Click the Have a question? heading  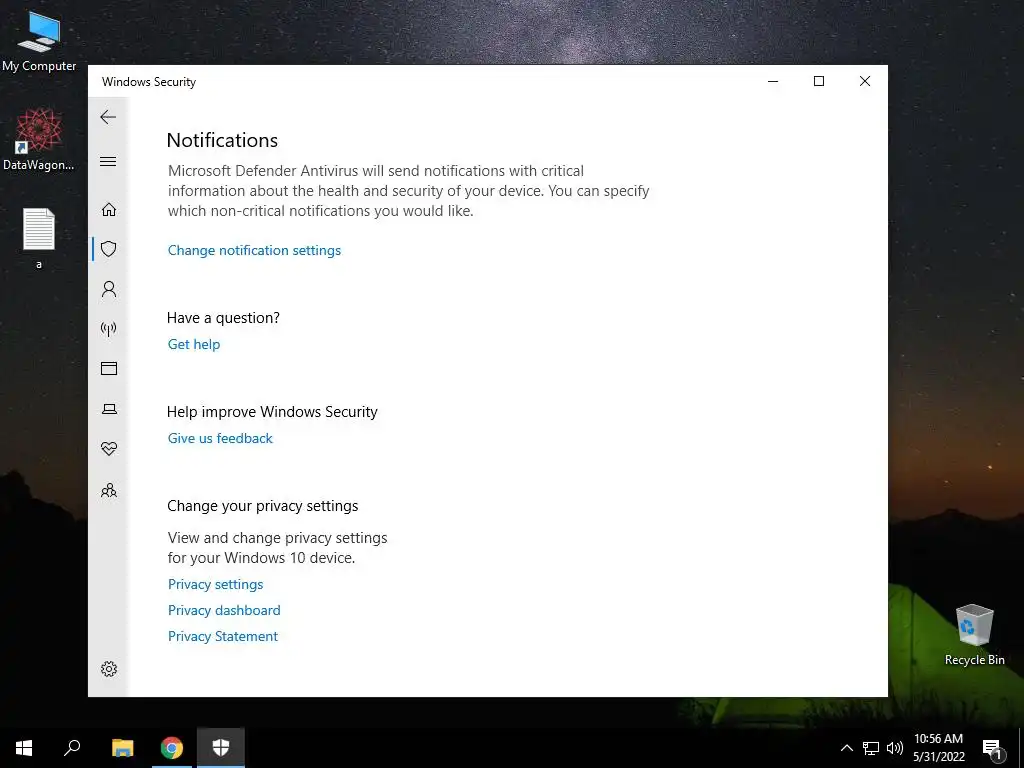click(223, 318)
